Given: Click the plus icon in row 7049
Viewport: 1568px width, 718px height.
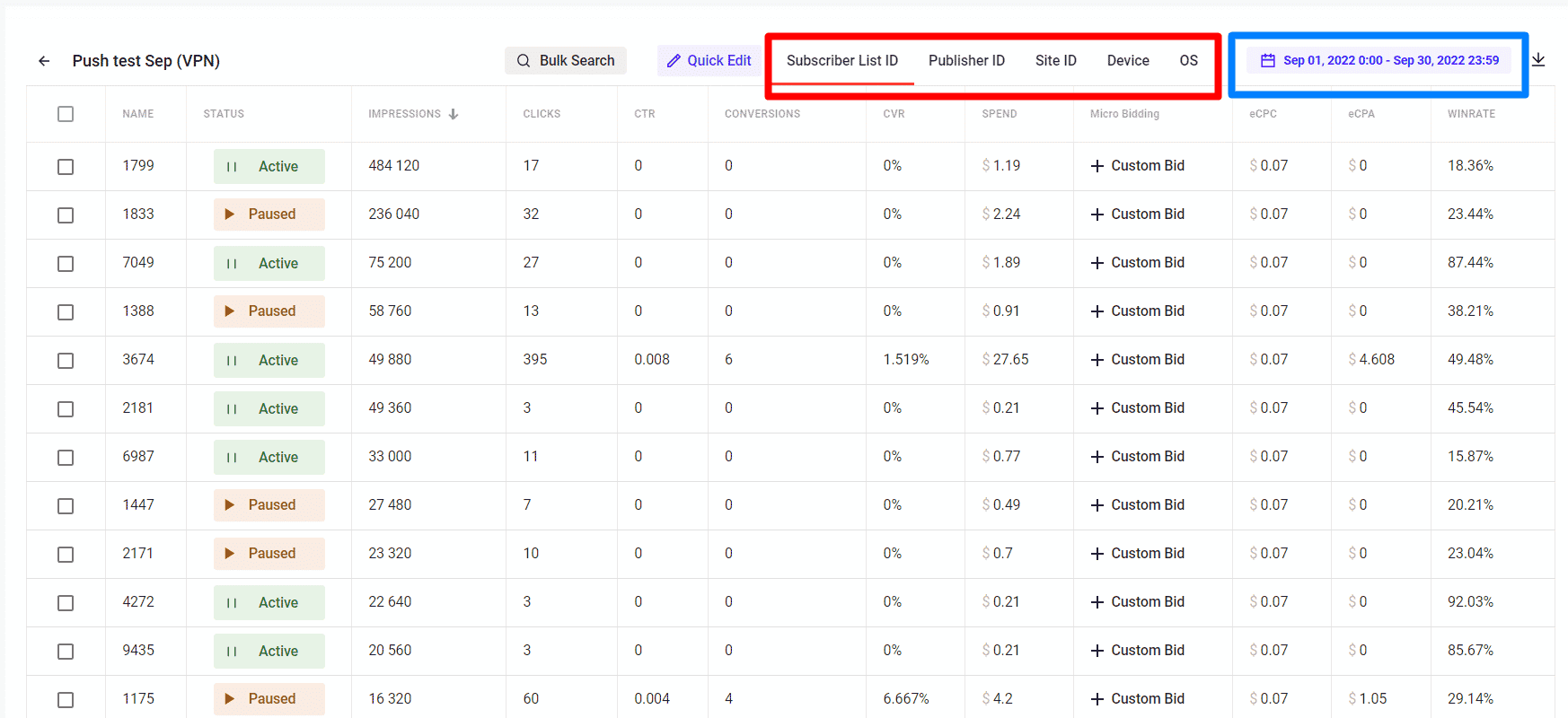Looking at the screenshot, I should (x=1097, y=263).
